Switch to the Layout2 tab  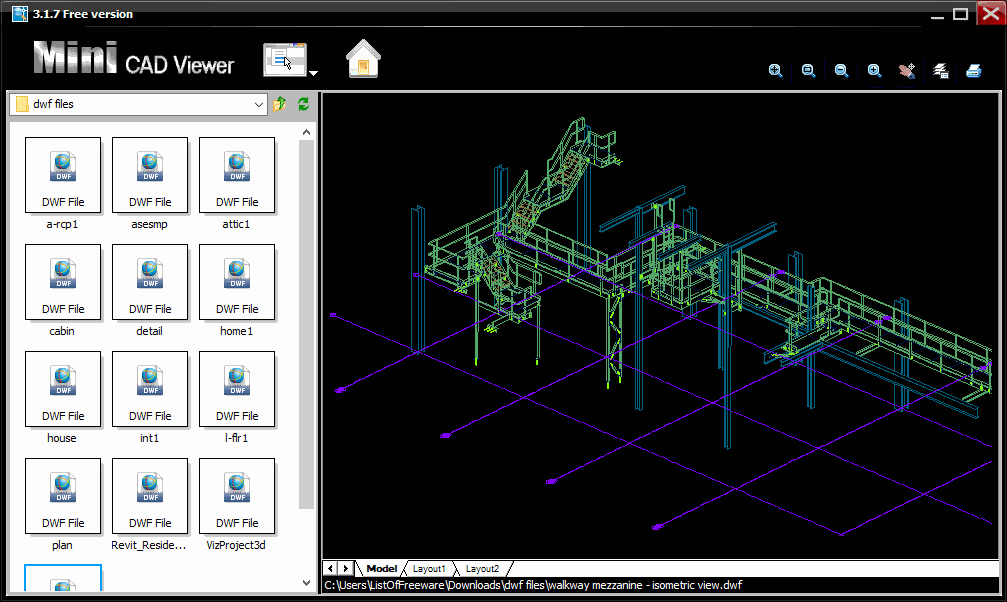(x=482, y=569)
